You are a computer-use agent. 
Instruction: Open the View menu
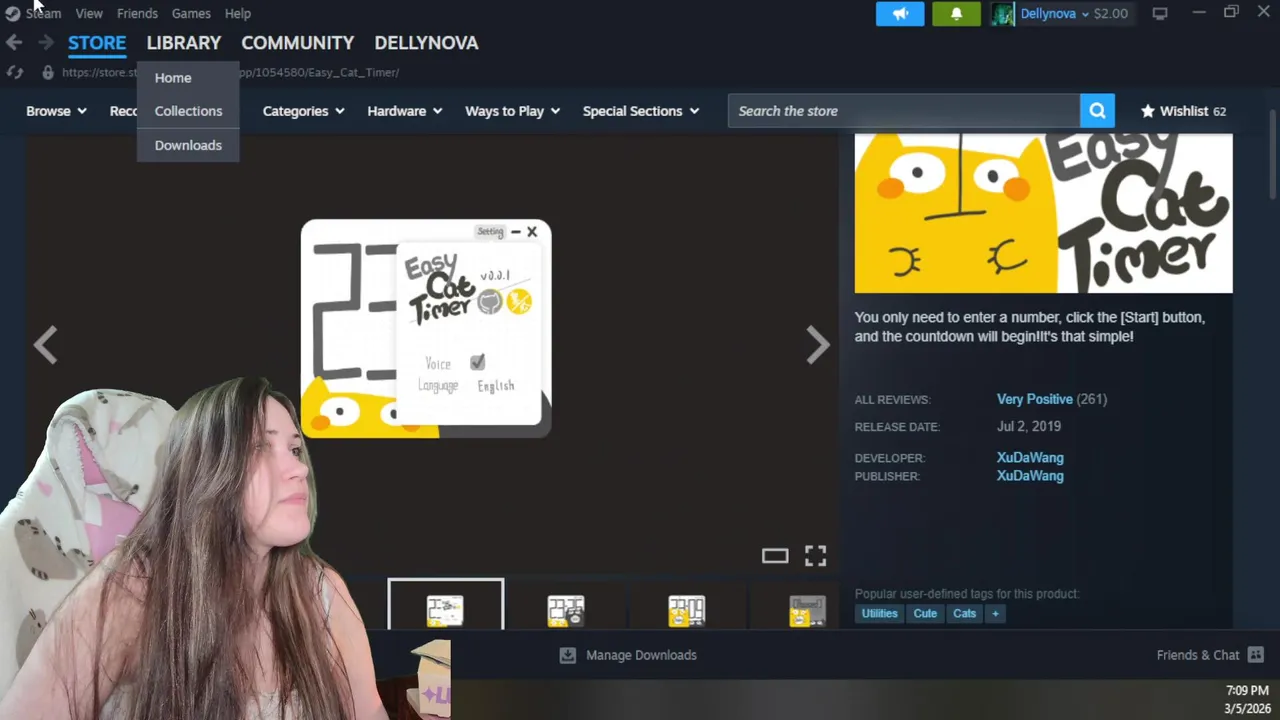(x=89, y=13)
